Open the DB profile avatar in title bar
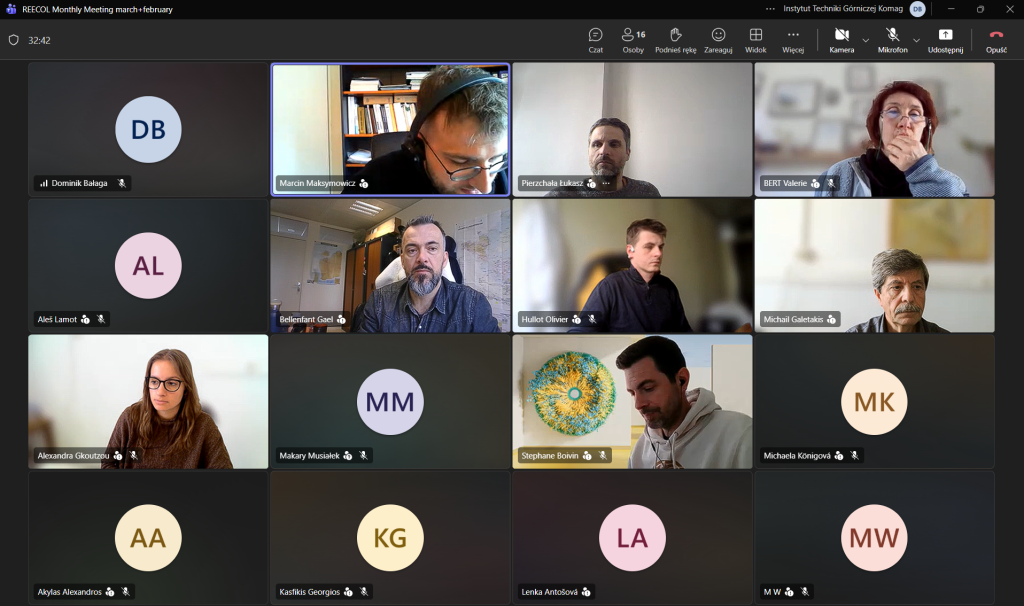This screenshot has width=1024, height=606. pyautogui.click(x=917, y=9)
